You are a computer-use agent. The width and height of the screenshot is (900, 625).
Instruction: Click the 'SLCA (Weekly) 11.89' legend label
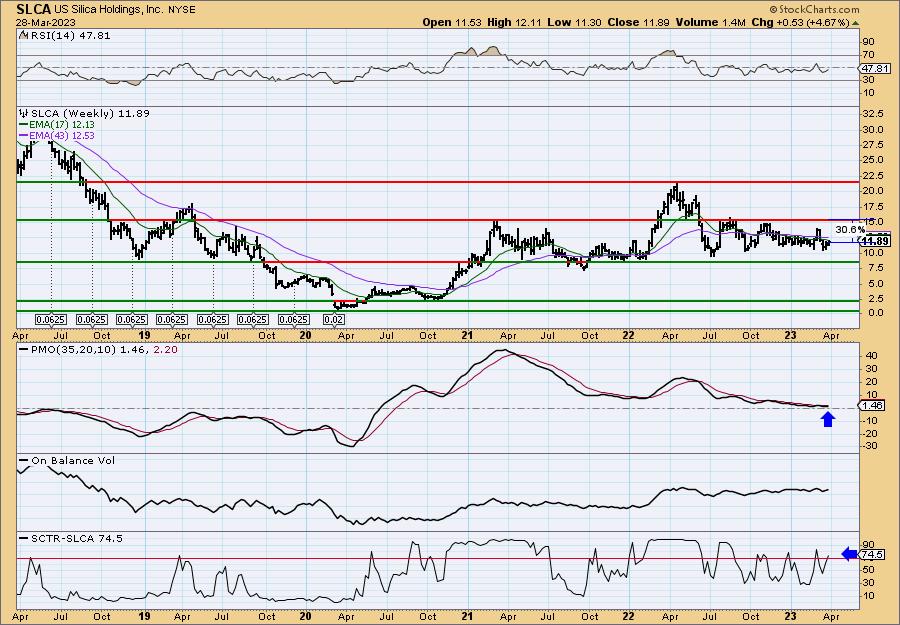(x=90, y=114)
